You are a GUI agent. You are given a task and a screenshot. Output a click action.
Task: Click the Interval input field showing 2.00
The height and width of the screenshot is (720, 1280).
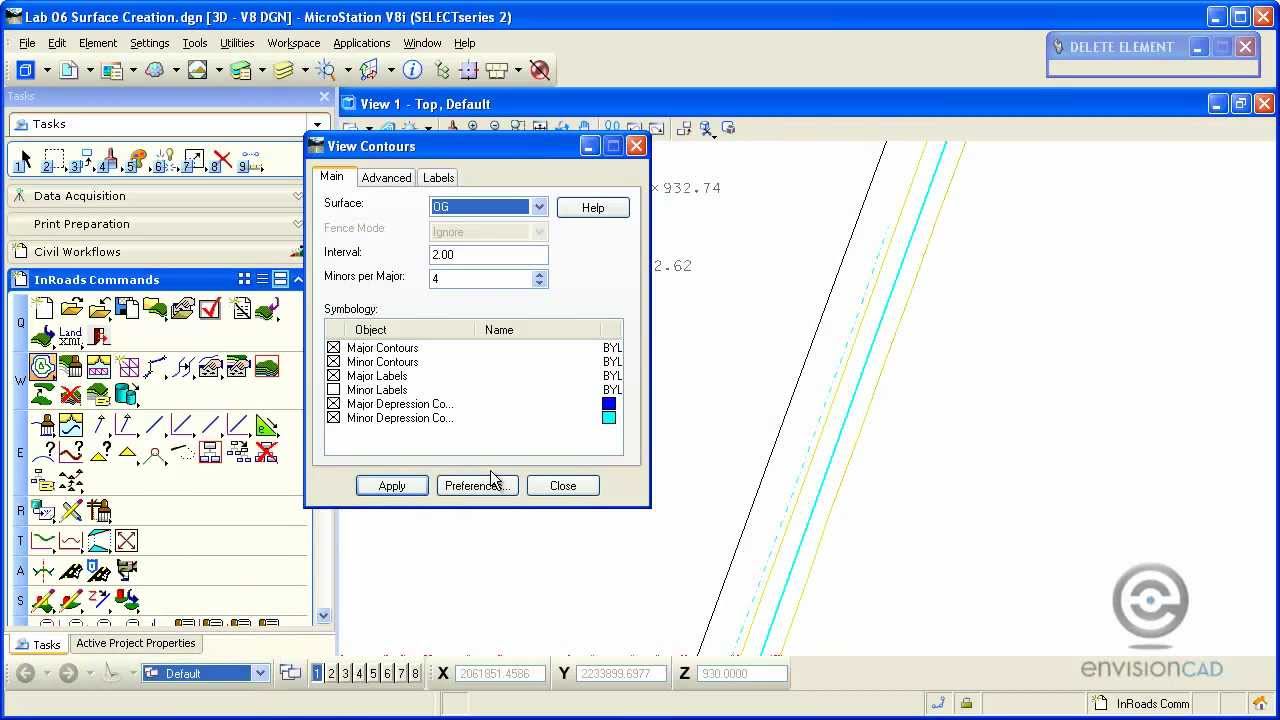coord(488,255)
